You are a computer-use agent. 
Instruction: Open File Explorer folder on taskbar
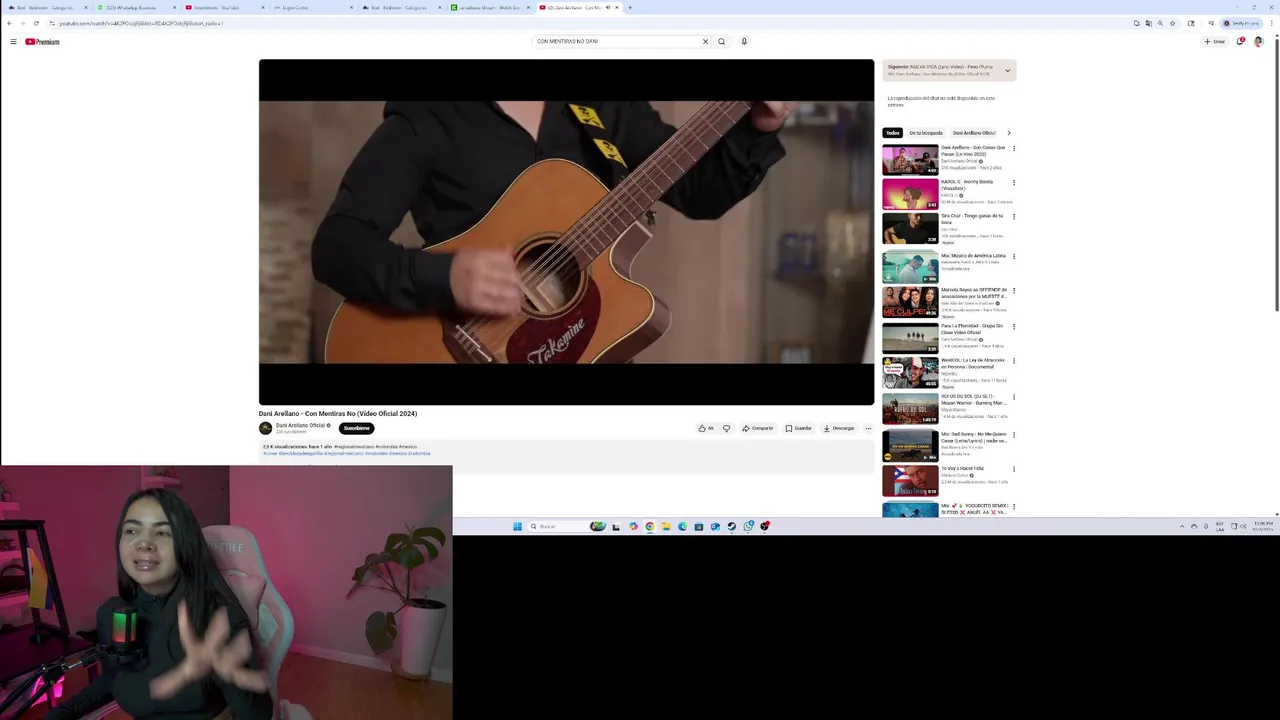[666, 526]
